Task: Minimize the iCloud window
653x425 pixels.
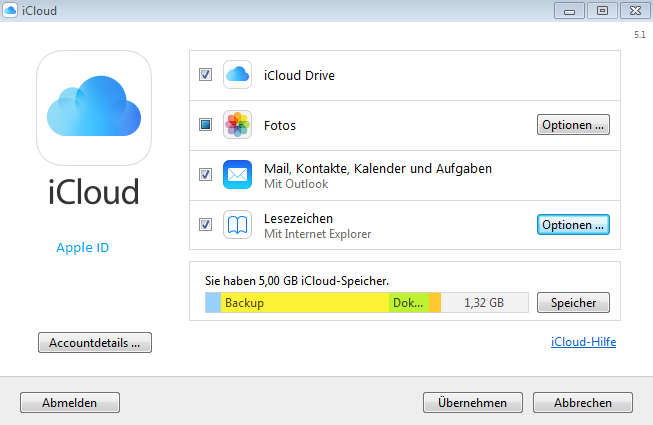Action: 569,11
